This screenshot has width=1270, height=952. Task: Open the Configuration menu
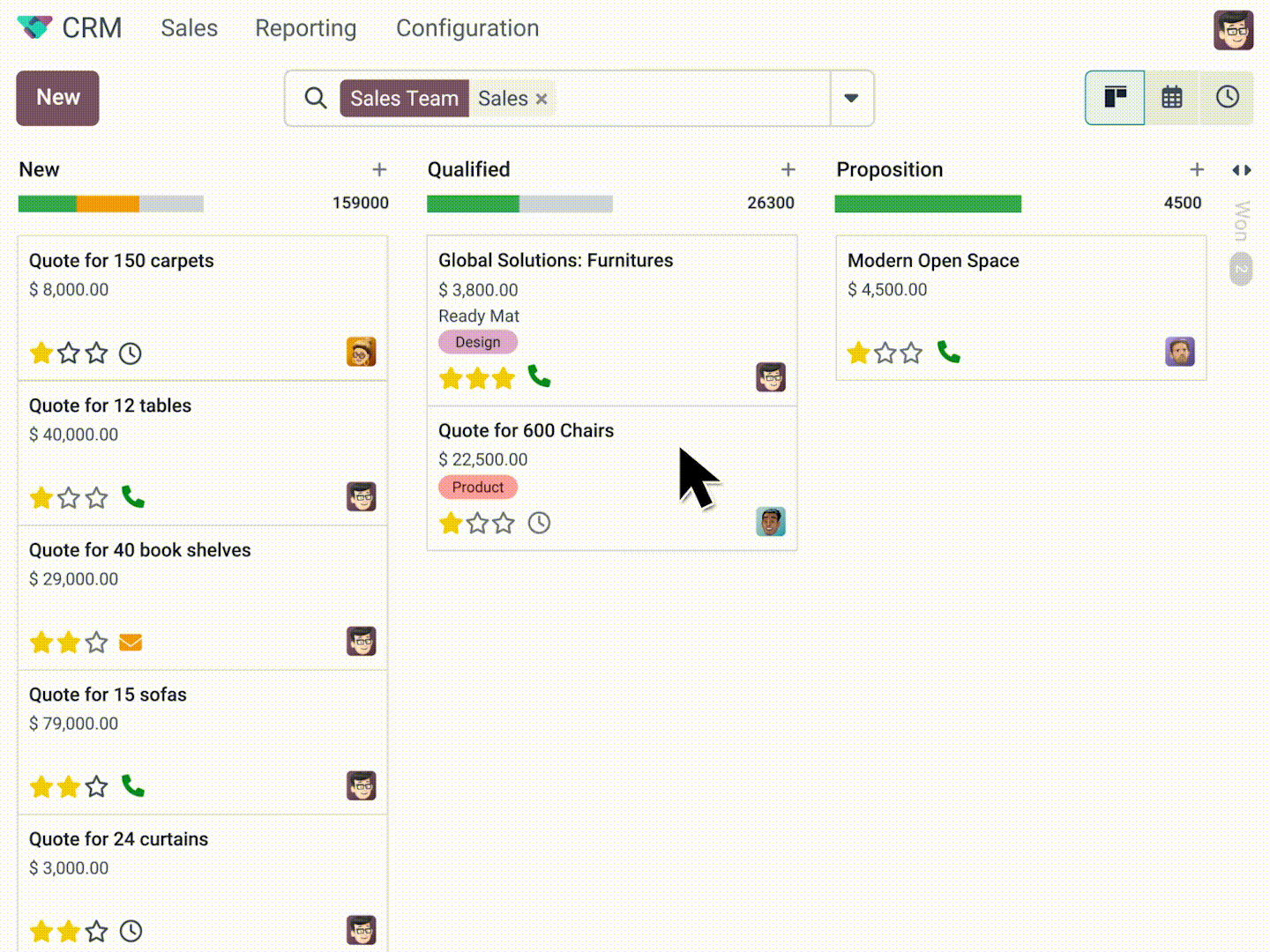[x=467, y=28]
